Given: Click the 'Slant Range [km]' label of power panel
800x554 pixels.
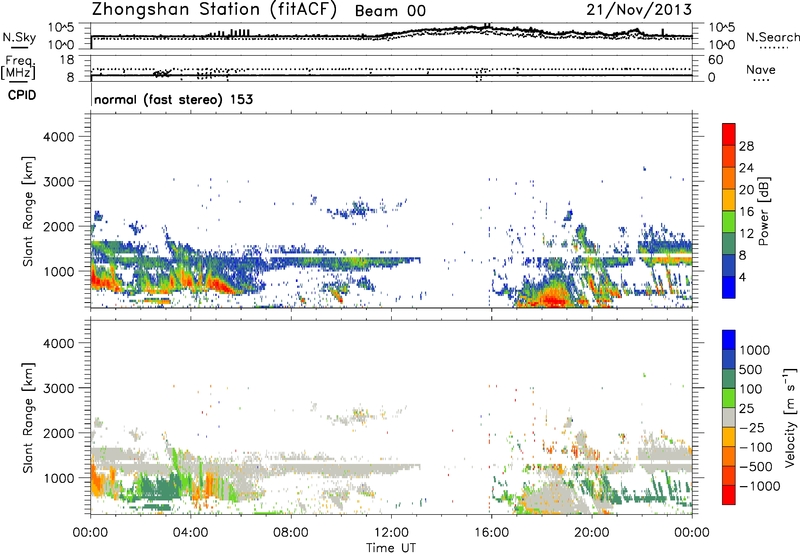Looking at the screenshot, I should coord(29,211).
